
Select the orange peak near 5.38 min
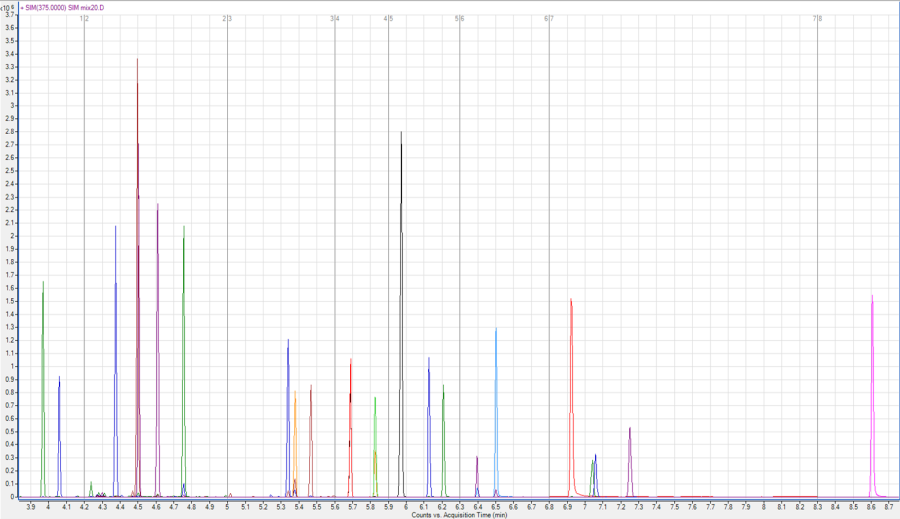pyautogui.click(x=295, y=444)
